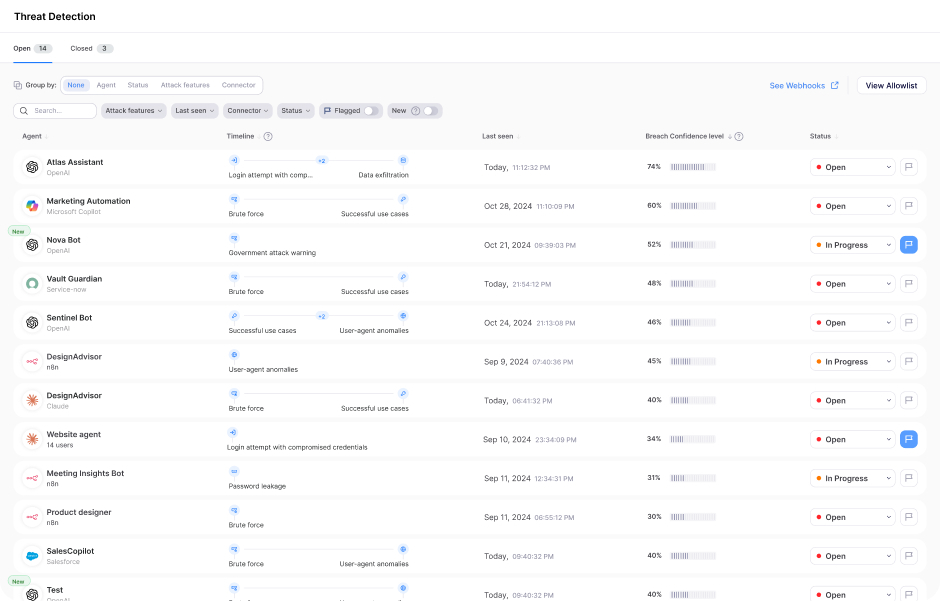Click the View Allowlist button
The image size is (940, 601).
[891, 86]
